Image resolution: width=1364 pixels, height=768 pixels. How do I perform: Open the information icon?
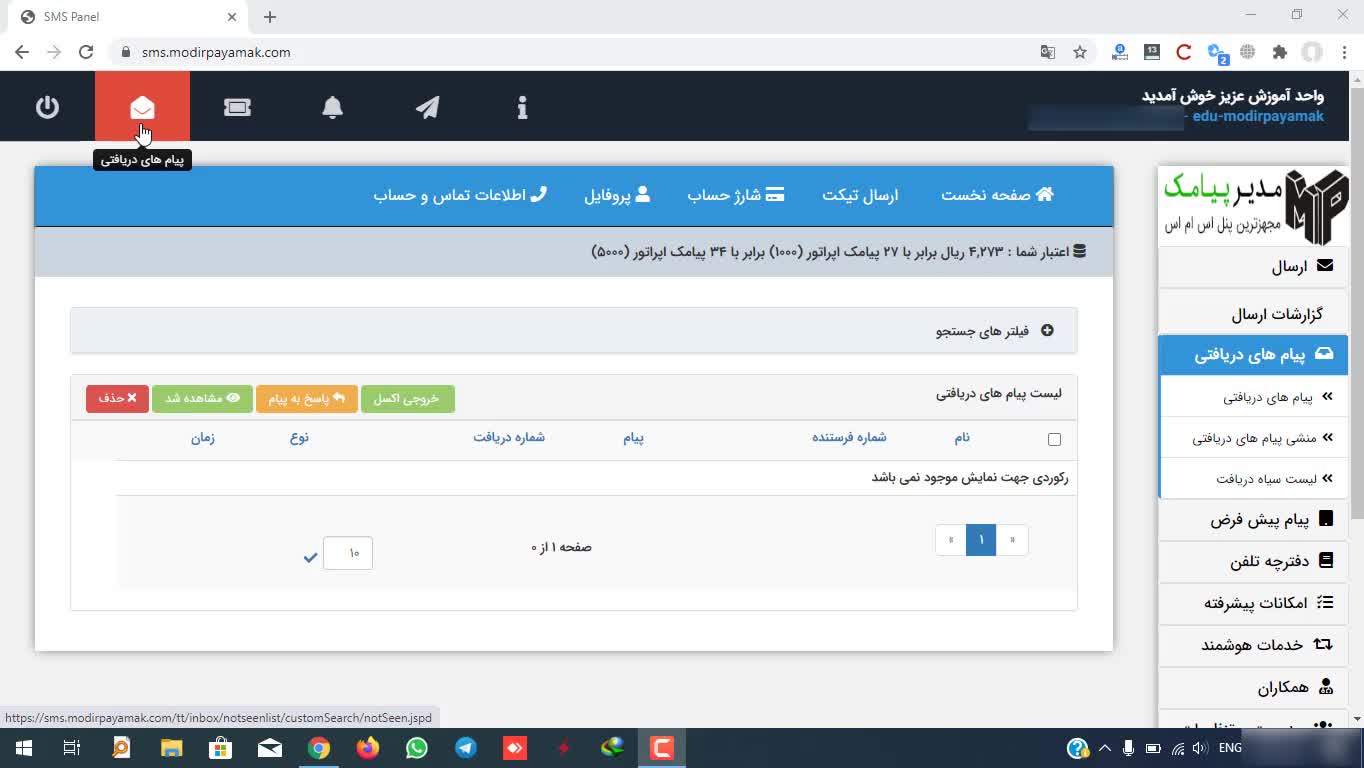coord(522,107)
